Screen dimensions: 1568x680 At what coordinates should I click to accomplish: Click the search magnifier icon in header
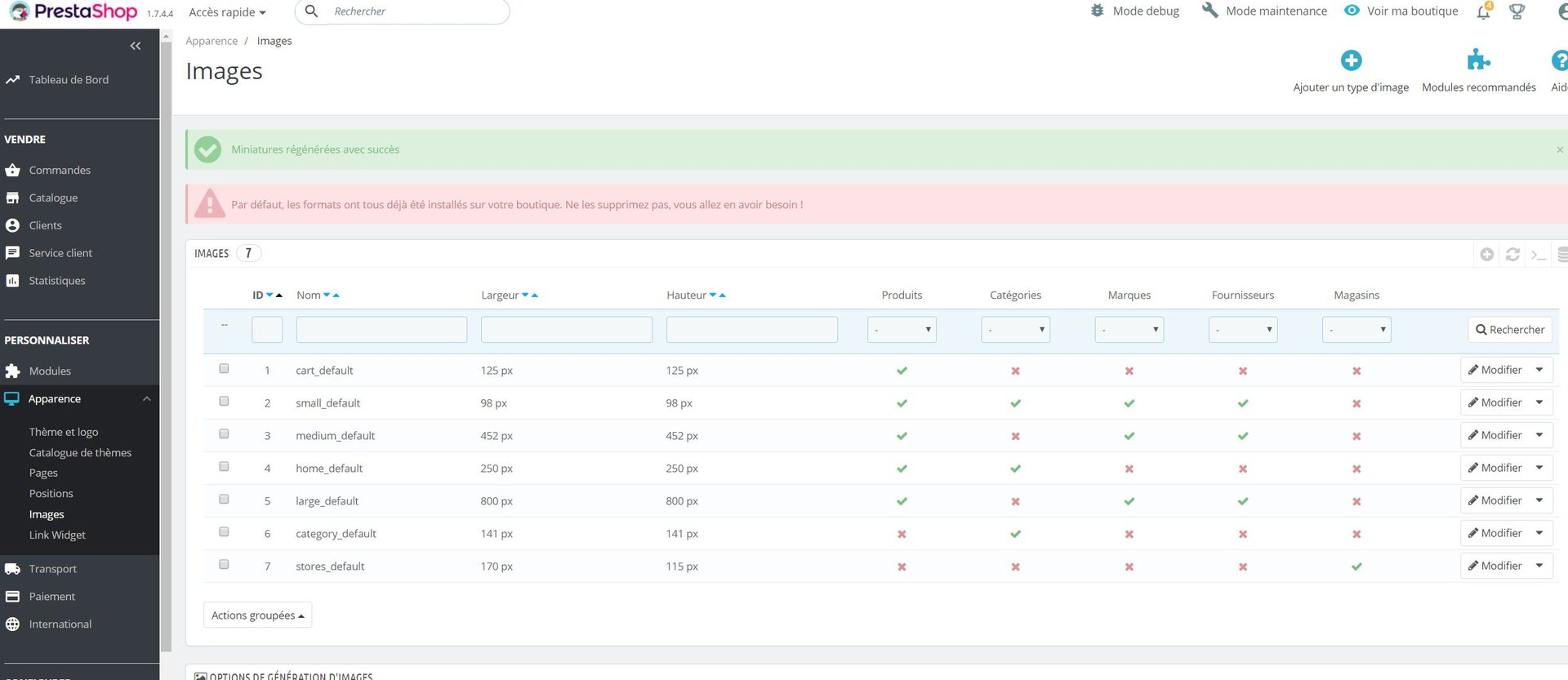click(311, 11)
